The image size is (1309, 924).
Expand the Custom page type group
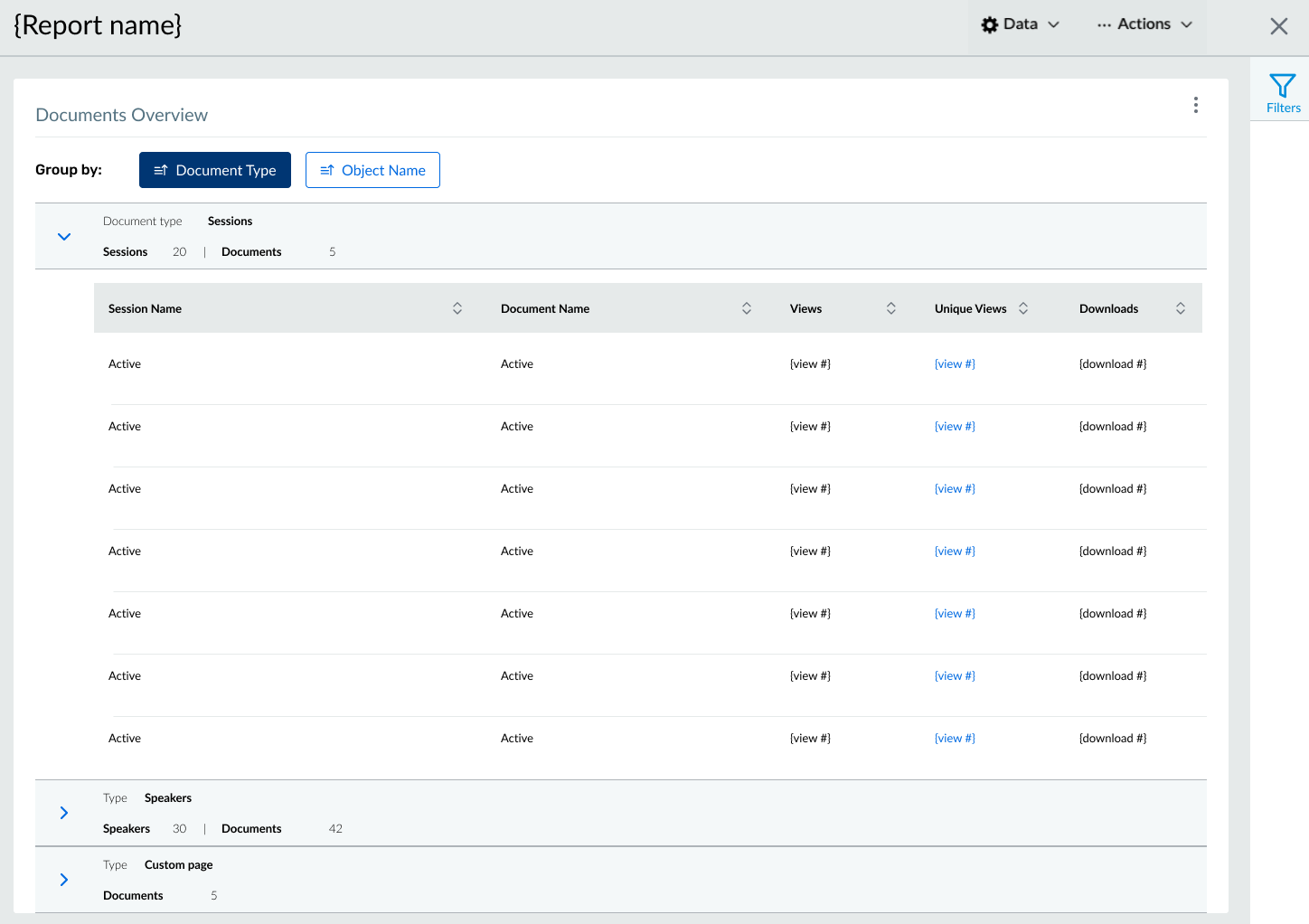(64, 880)
